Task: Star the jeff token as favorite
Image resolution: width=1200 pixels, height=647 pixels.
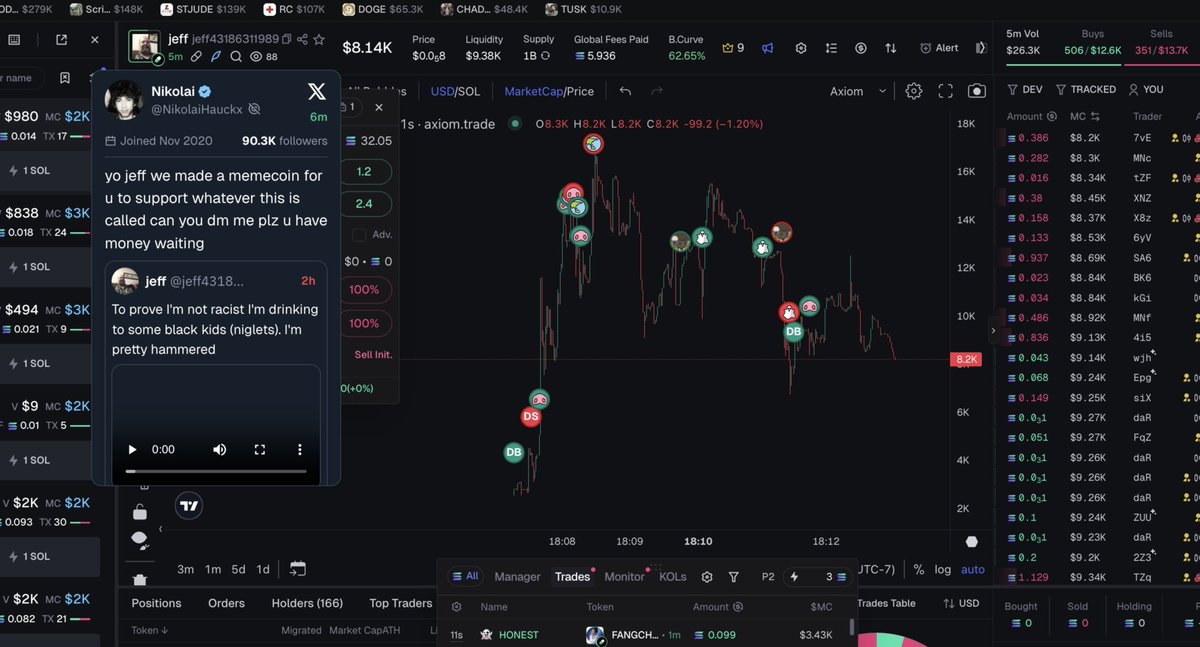Action: tap(319, 39)
